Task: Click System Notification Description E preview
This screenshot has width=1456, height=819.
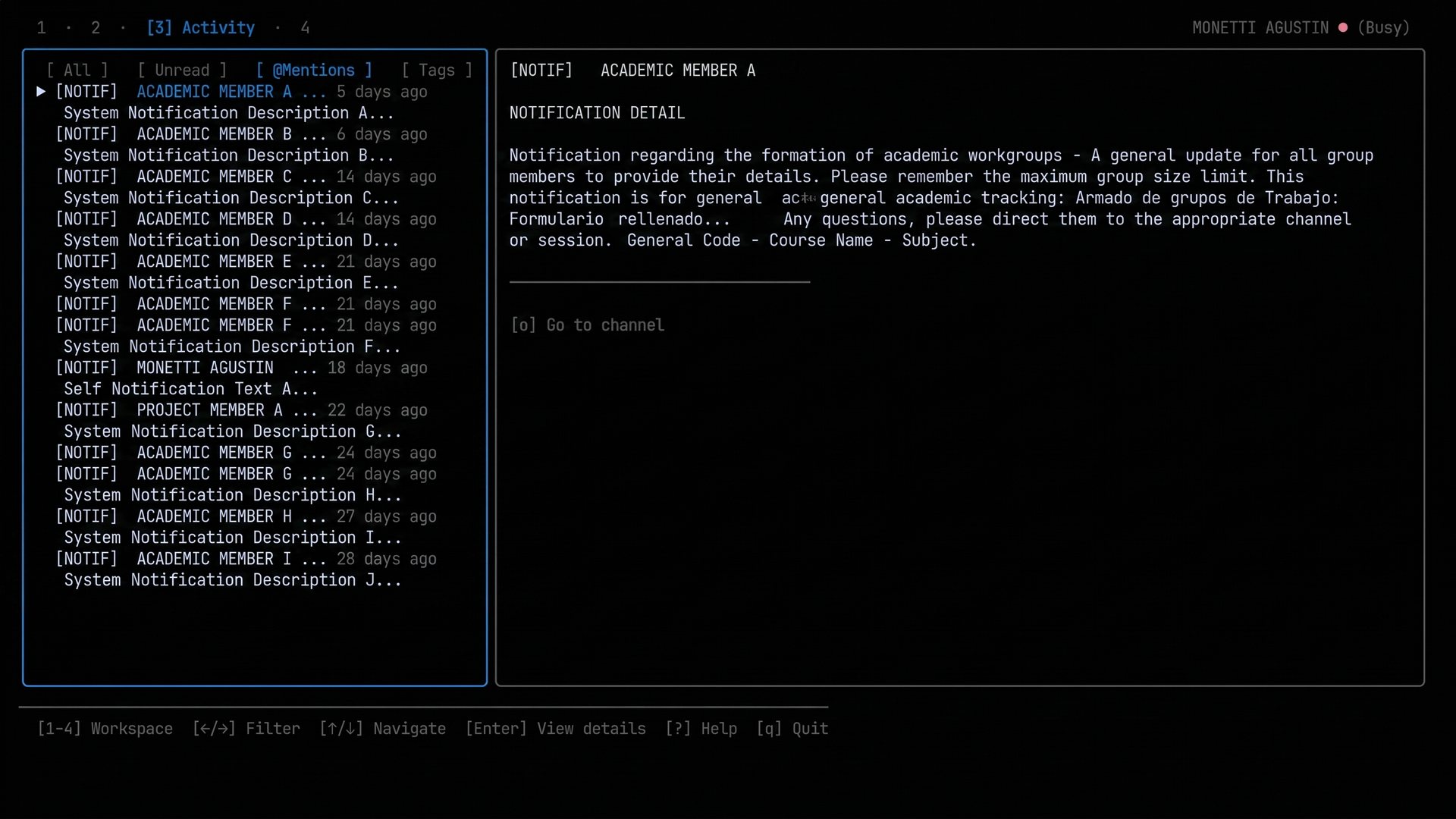Action: tap(231, 283)
